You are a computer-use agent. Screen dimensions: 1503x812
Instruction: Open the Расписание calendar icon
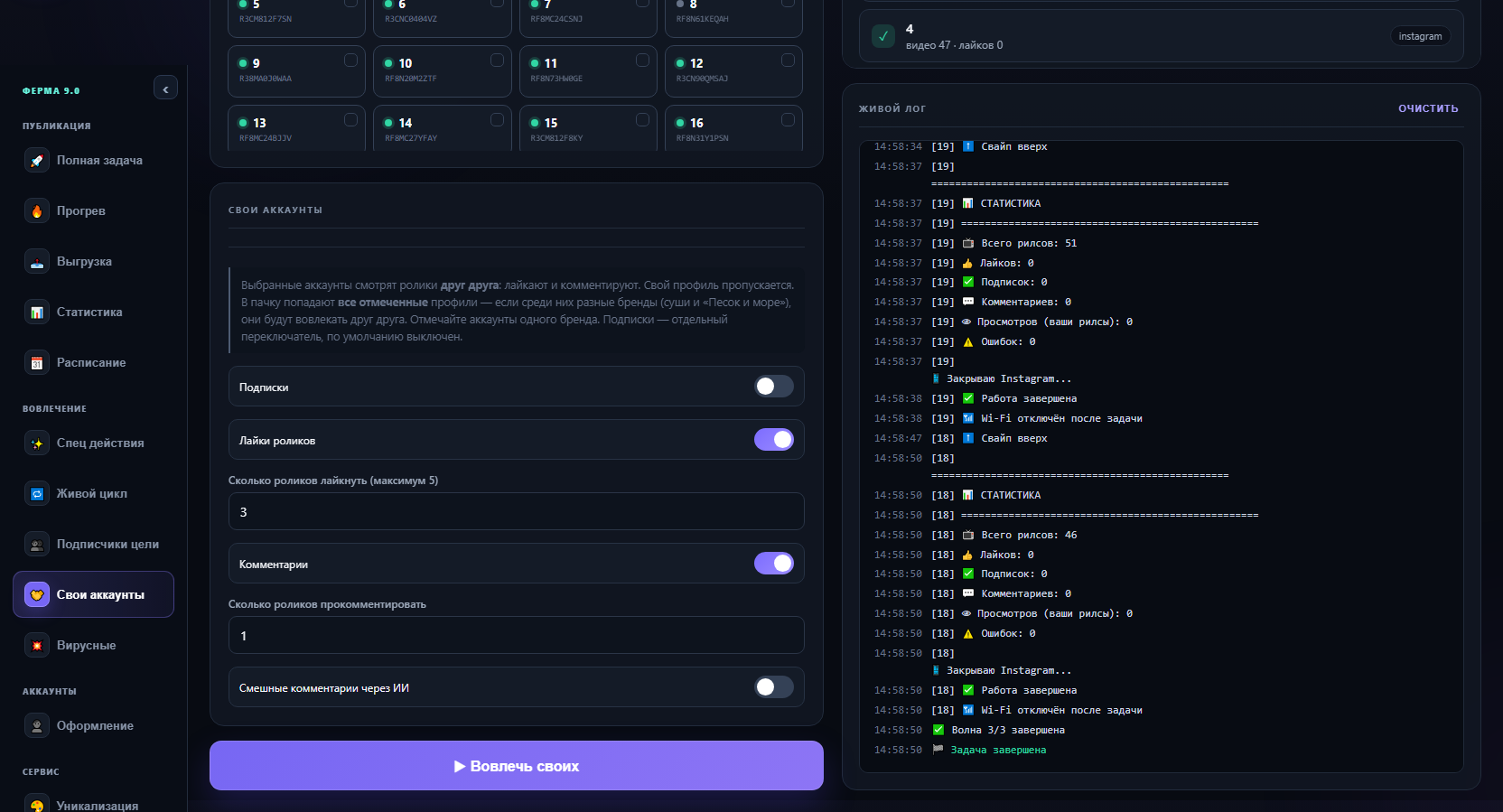pyautogui.click(x=37, y=363)
